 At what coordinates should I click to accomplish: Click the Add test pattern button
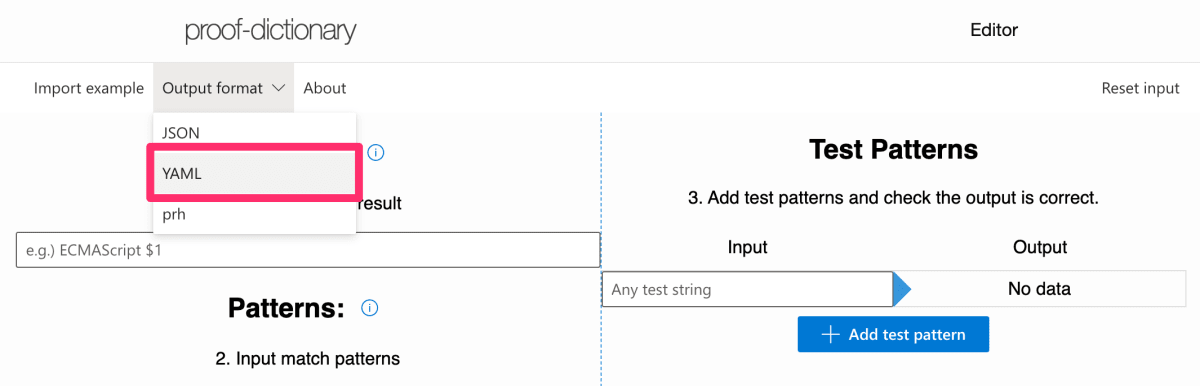click(x=893, y=334)
